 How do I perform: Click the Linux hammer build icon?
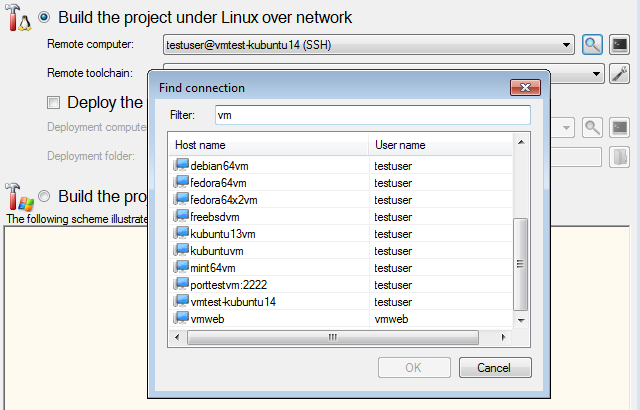pyautogui.click(x=18, y=18)
